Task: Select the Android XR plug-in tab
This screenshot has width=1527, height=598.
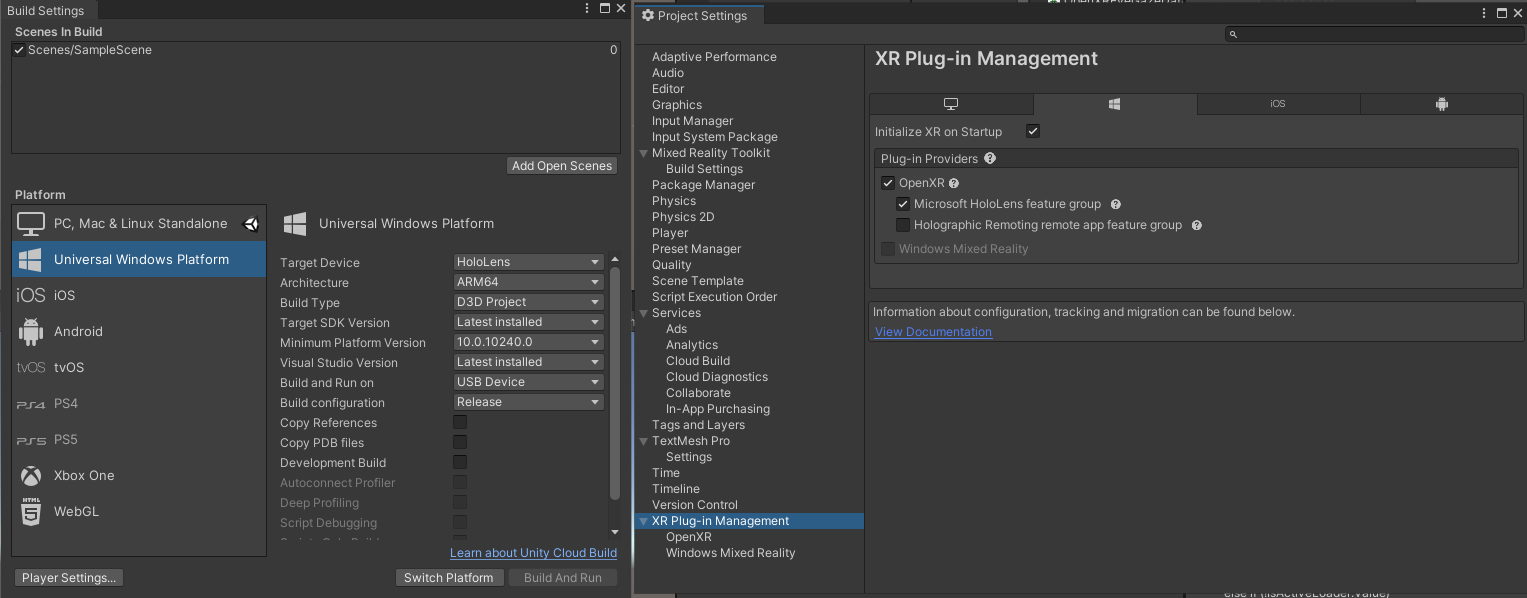Action: (1441, 103)
